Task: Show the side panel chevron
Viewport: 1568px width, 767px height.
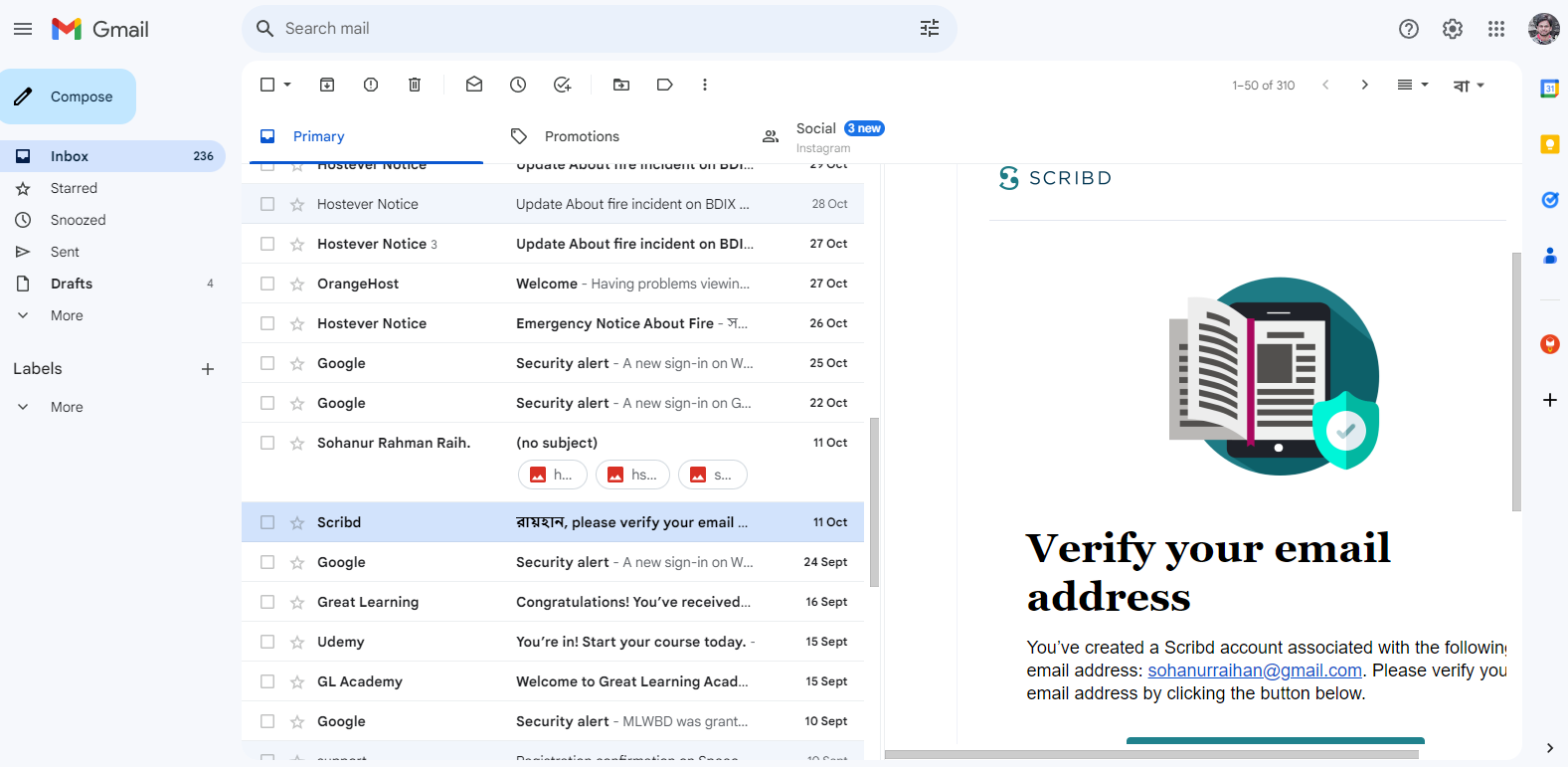Action: coord(1549,748)
